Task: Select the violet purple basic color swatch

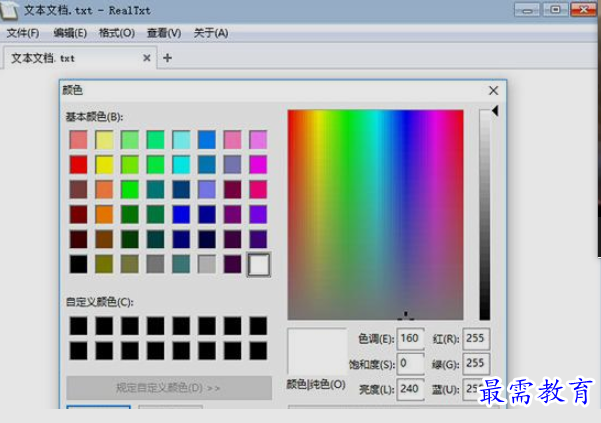Action: [258, 215]
